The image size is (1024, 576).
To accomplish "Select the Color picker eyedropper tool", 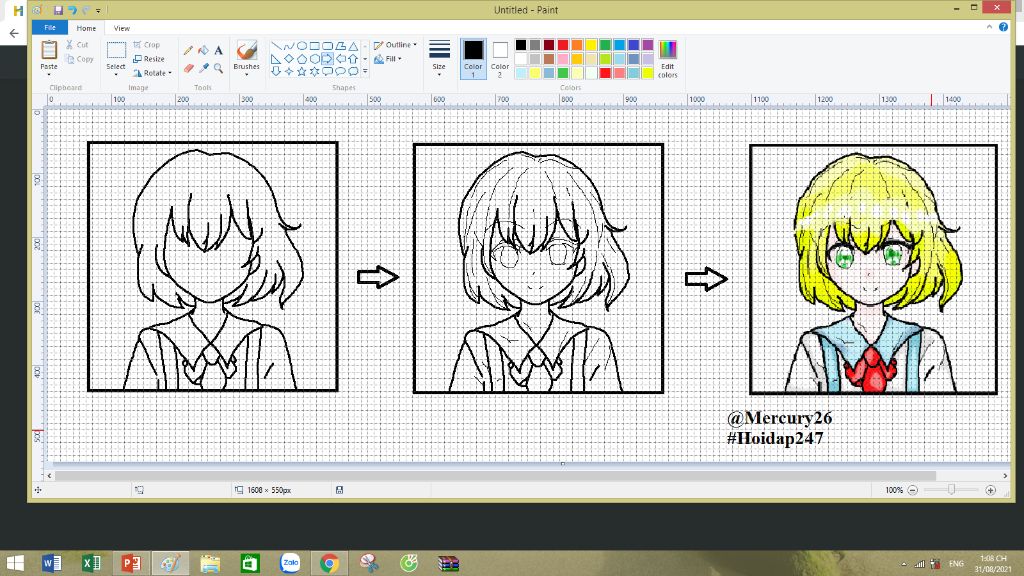I will click(204, 68).
